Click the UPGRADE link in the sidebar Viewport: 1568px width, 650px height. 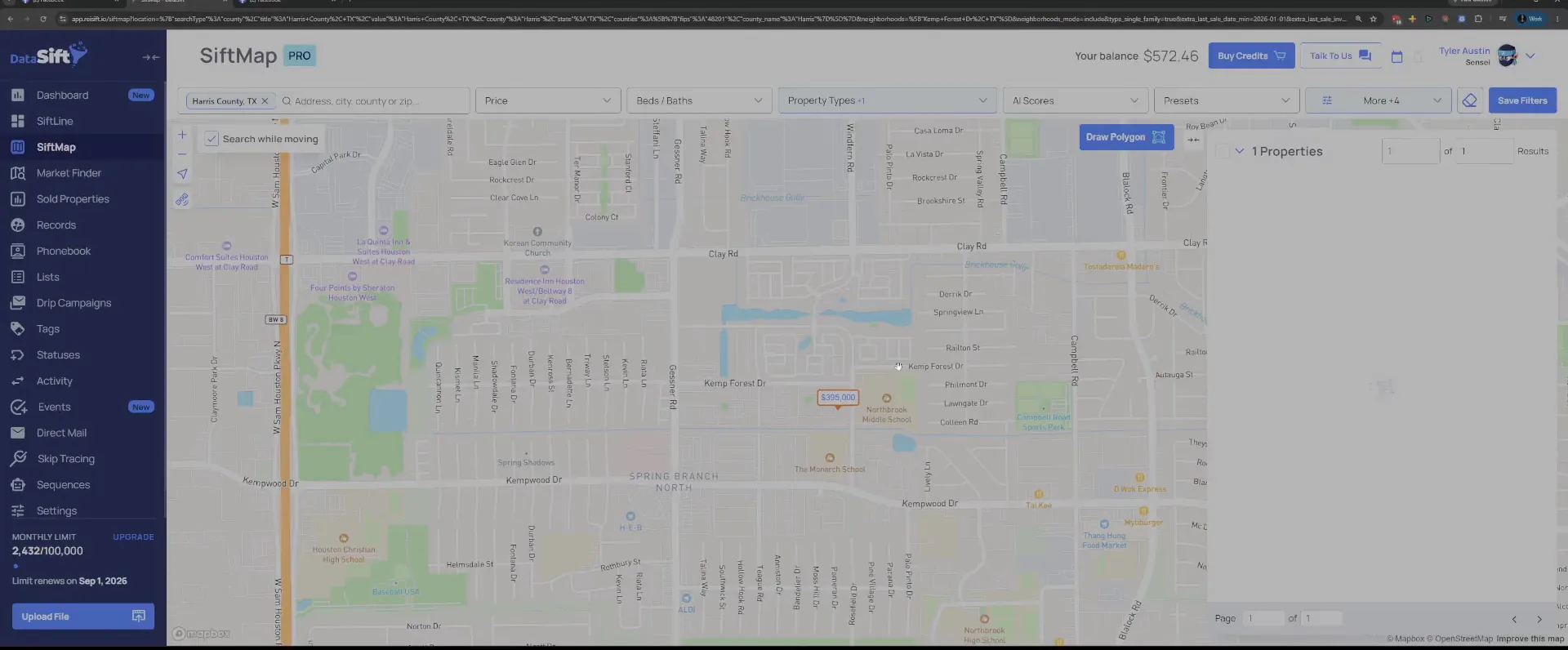coord(133,537)
